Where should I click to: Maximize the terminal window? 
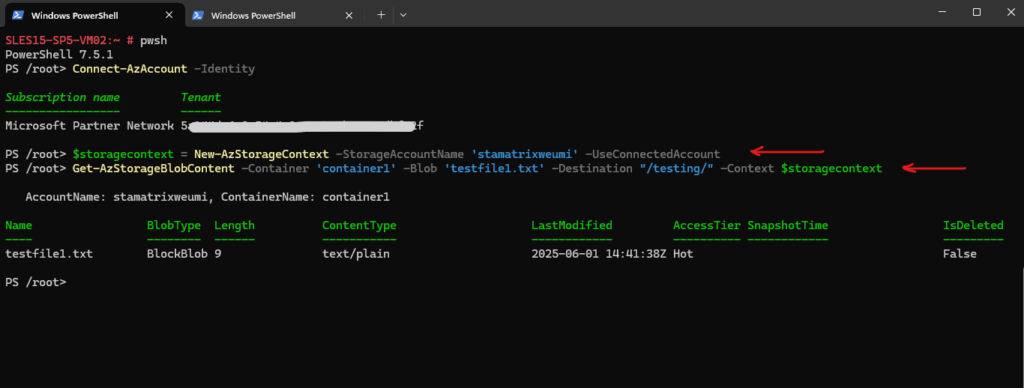[x=976, y=12]
